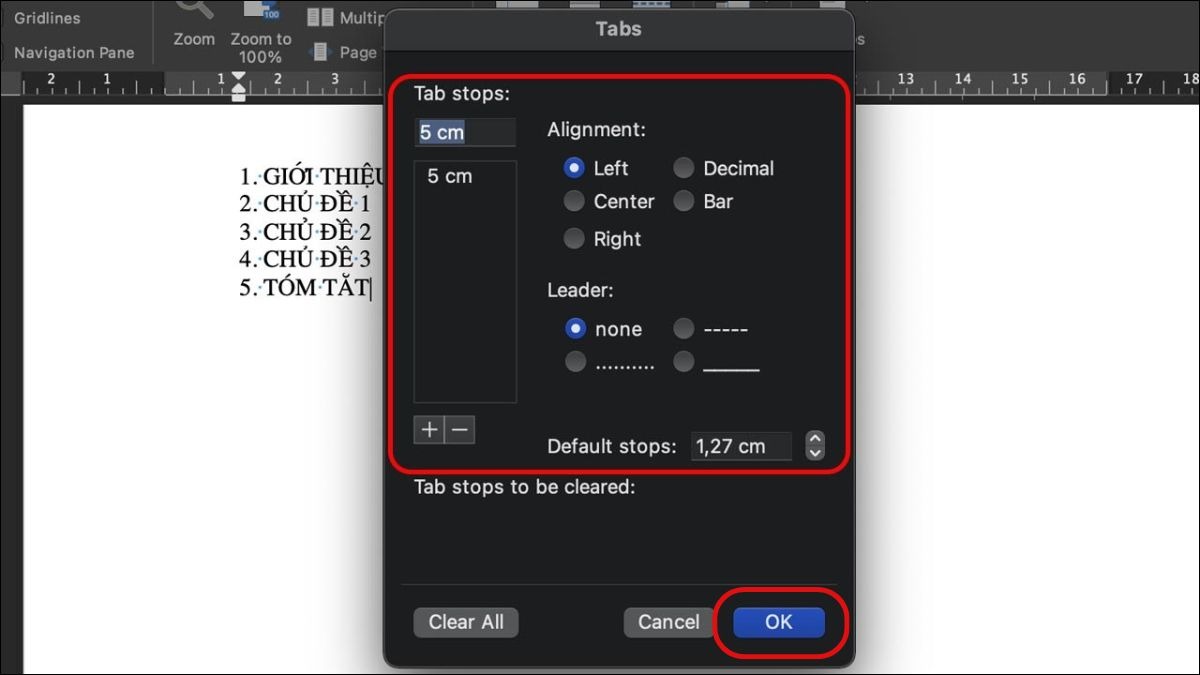Image resolution: width=1200 pixels, height=675 pixels.
Task: Click the Clear All button
Action: point(466,622)
